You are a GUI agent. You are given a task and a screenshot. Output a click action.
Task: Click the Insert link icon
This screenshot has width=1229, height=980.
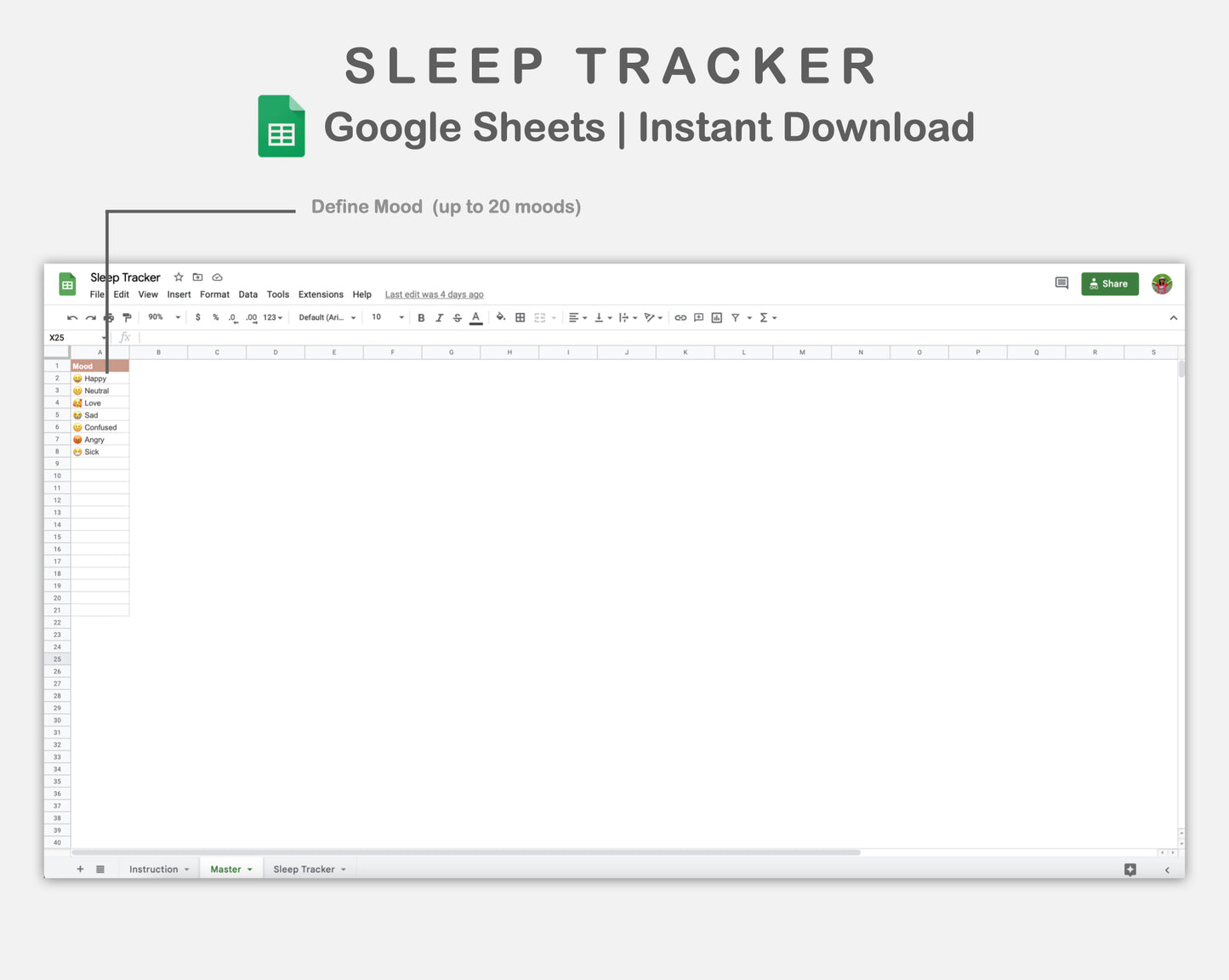680,317
